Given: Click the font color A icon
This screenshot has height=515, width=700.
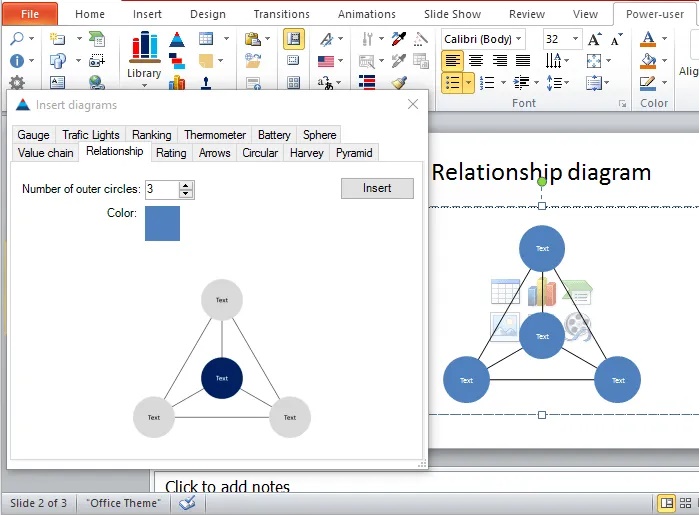Looking at the screenshot, I should pos(648,39).
